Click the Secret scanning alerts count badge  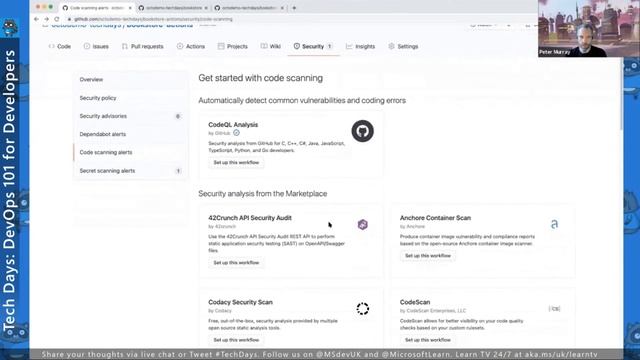pyautogui.click(x=178, y=171)
